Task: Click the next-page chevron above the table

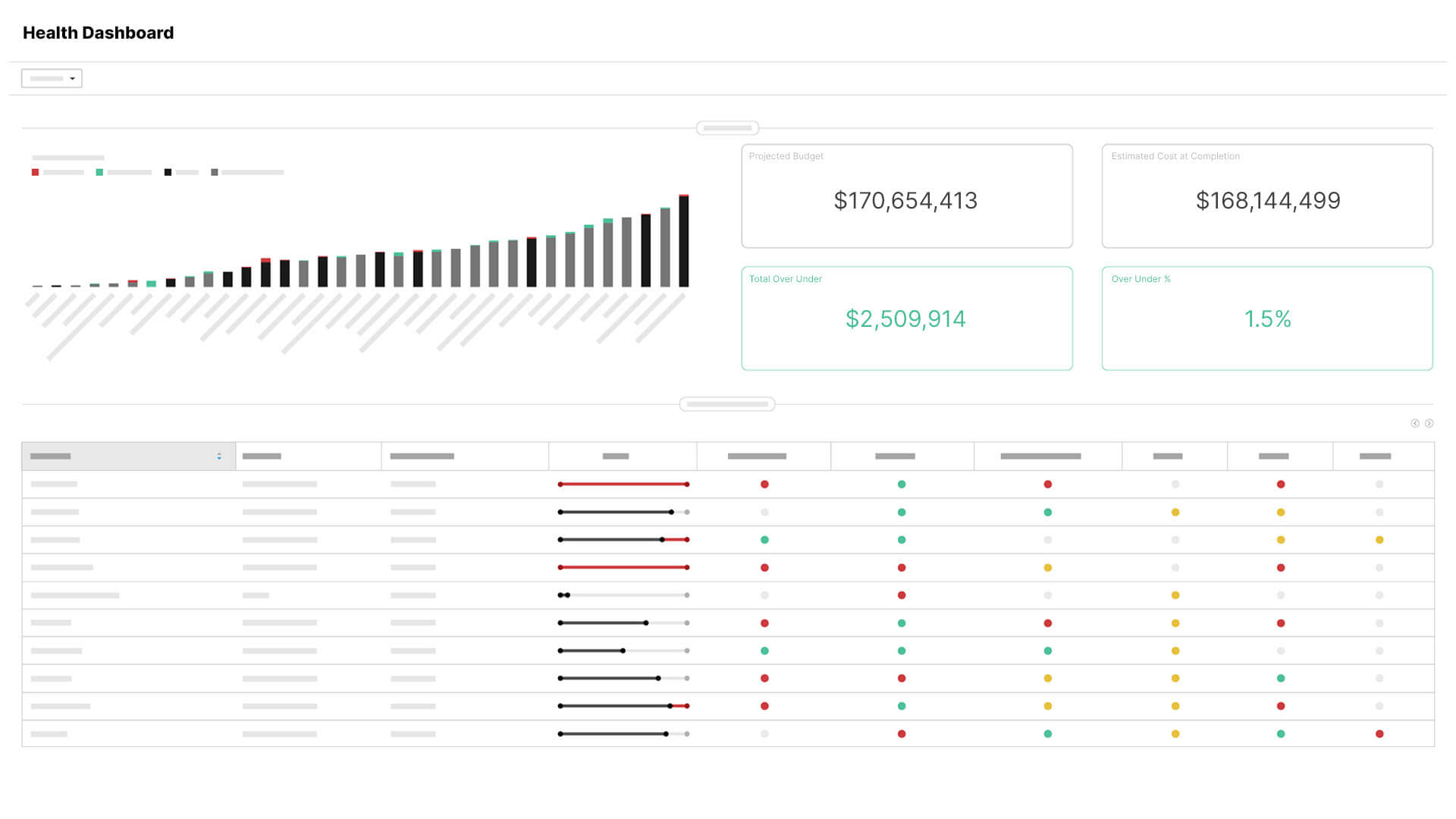Action: [x=1430, y=423]
